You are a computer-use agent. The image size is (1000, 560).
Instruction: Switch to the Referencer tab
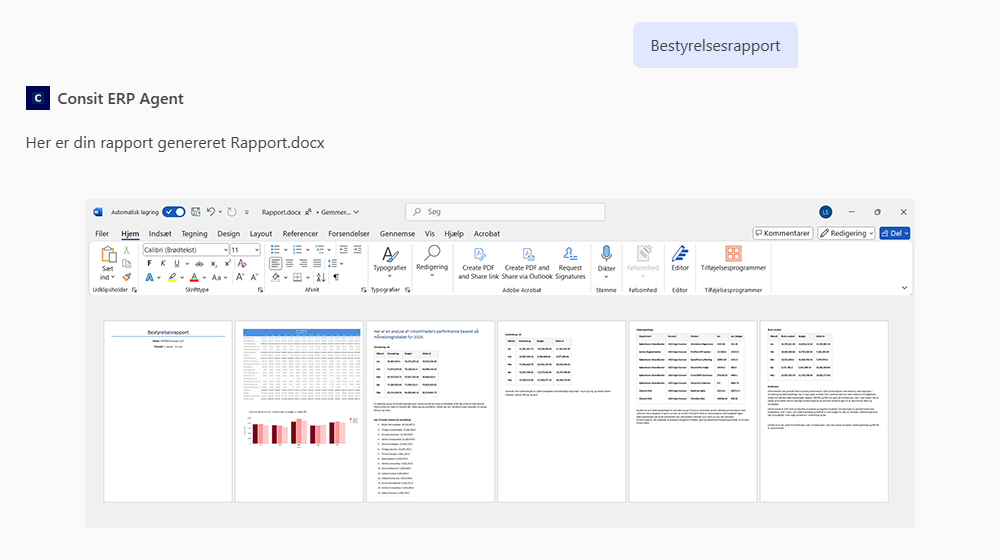[x=300, y=234]
